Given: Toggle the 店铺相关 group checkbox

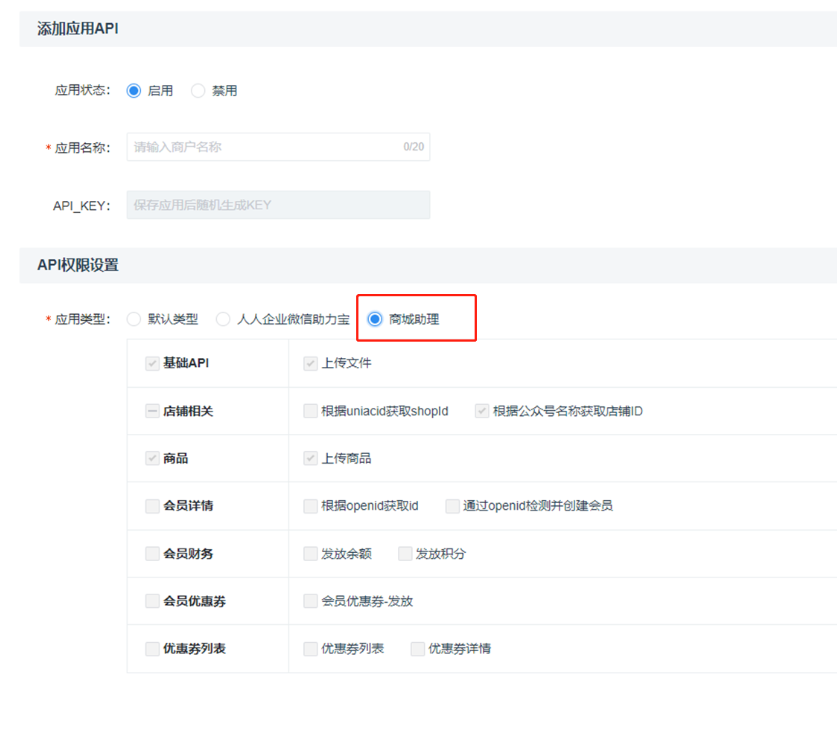Looking at the screenshot, I should point(153,411).
